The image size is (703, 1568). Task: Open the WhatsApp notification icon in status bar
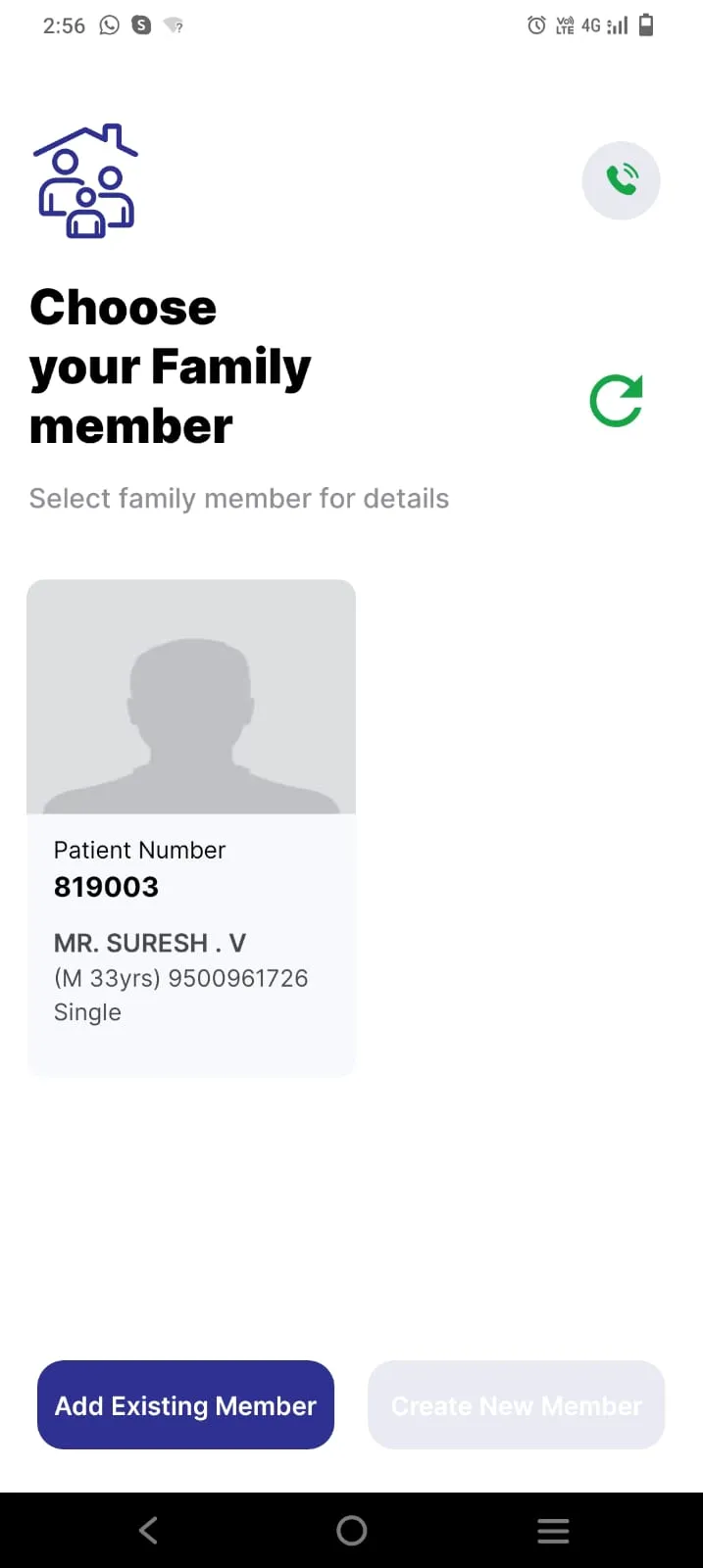pyautogui.click(x=110, y=25)
